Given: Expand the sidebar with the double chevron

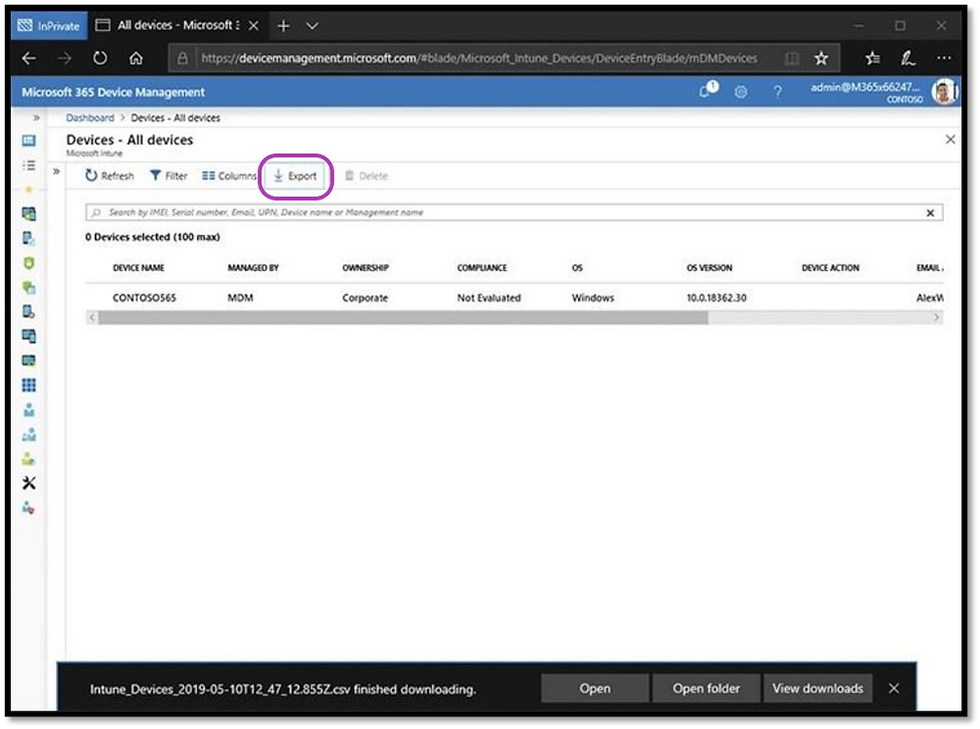Looking at the screenshot, I should [36, 116].
